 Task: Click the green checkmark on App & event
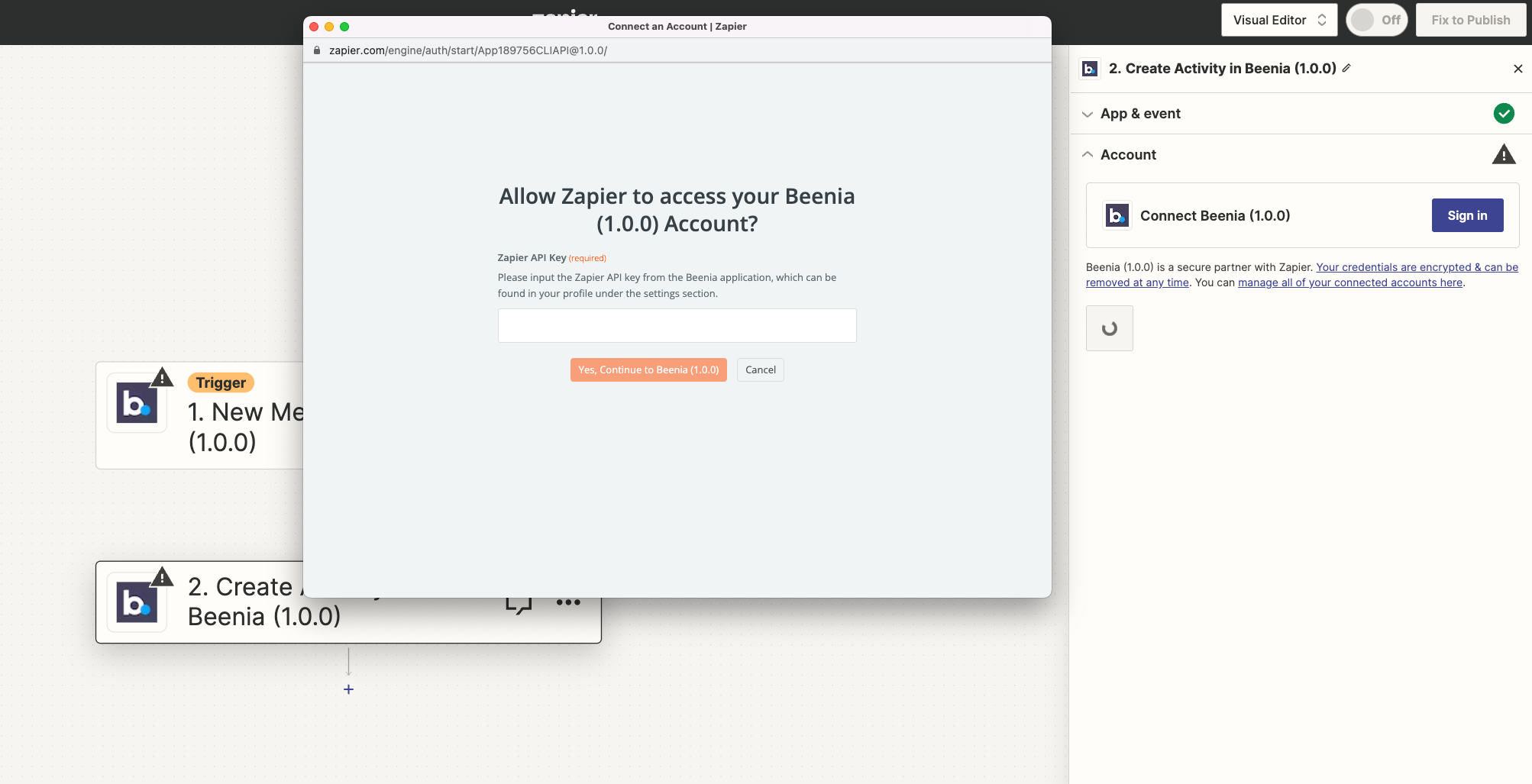click(x=1503, y=114)
